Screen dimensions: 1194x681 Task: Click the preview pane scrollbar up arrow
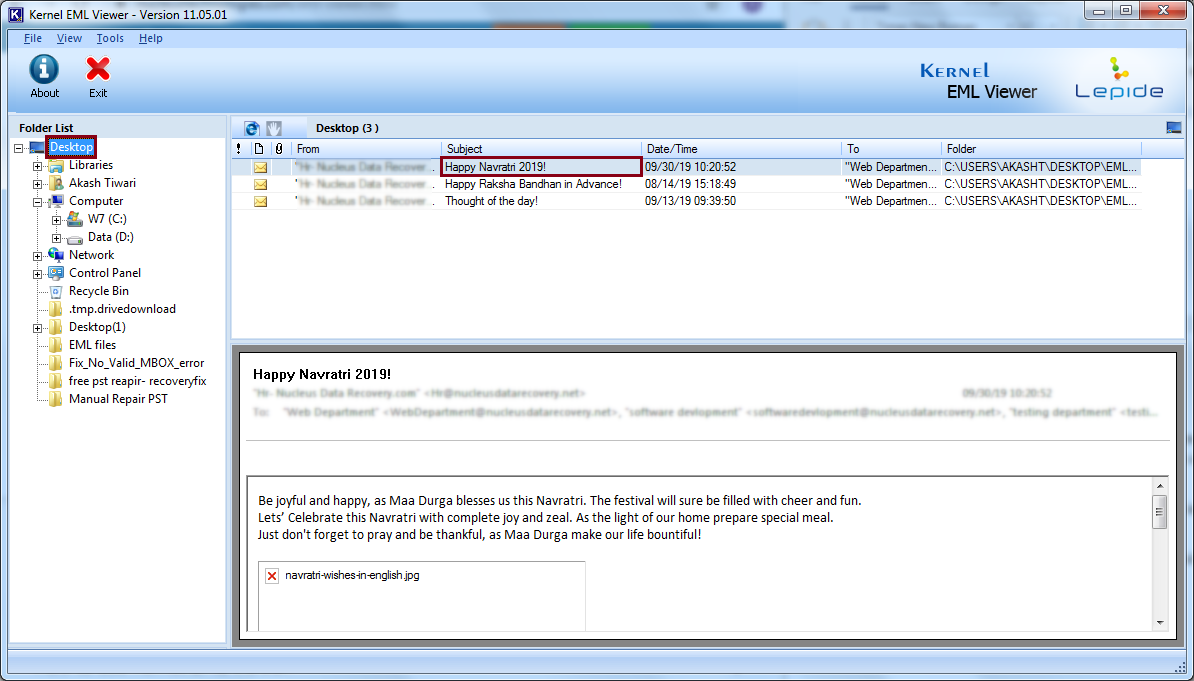coord(1160,486)
